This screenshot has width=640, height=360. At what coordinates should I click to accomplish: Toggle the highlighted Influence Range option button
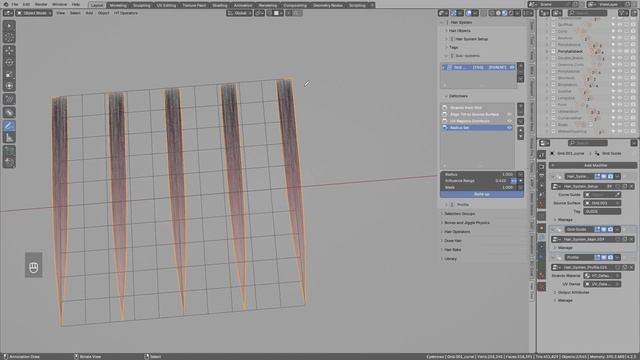[x=514, y=181]
